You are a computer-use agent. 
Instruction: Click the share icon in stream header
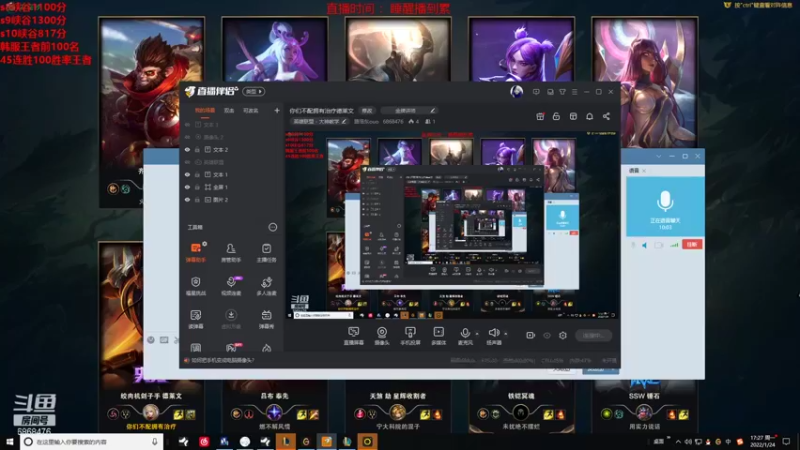click(606, 116)
